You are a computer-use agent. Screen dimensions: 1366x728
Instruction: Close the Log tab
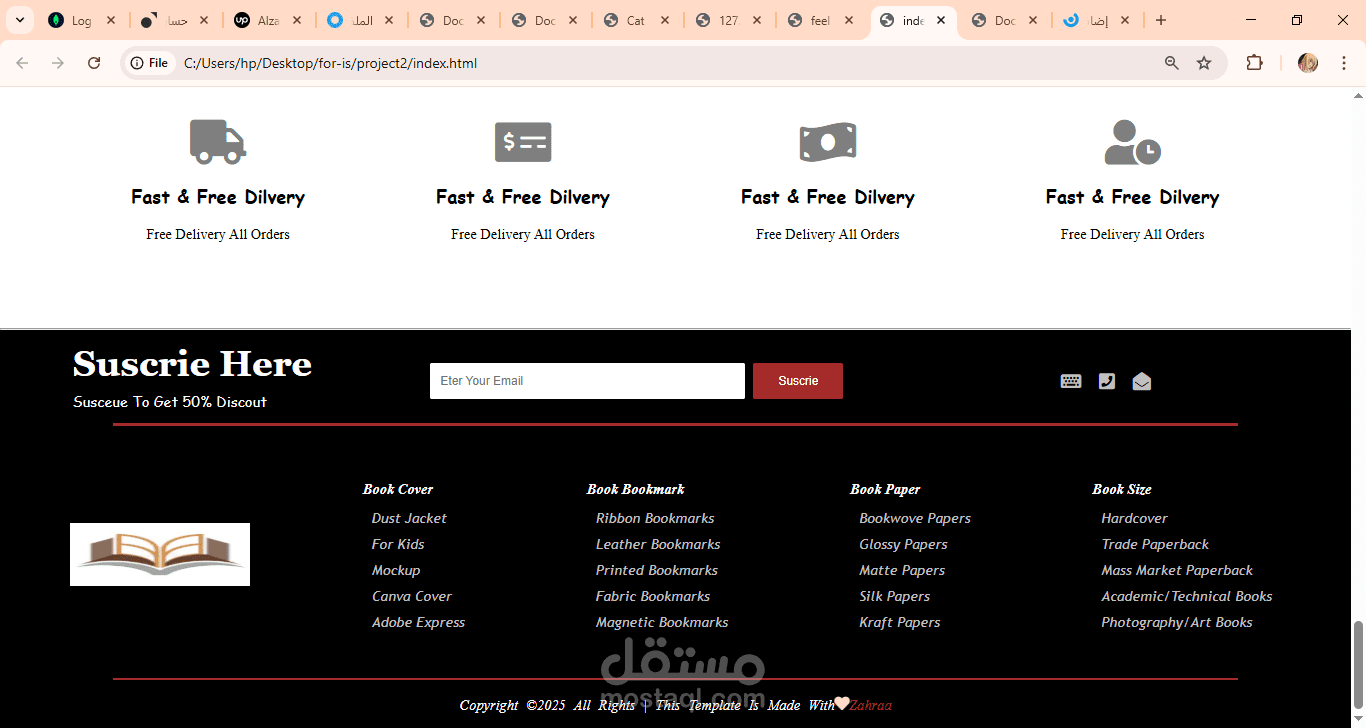click(111, 20)
